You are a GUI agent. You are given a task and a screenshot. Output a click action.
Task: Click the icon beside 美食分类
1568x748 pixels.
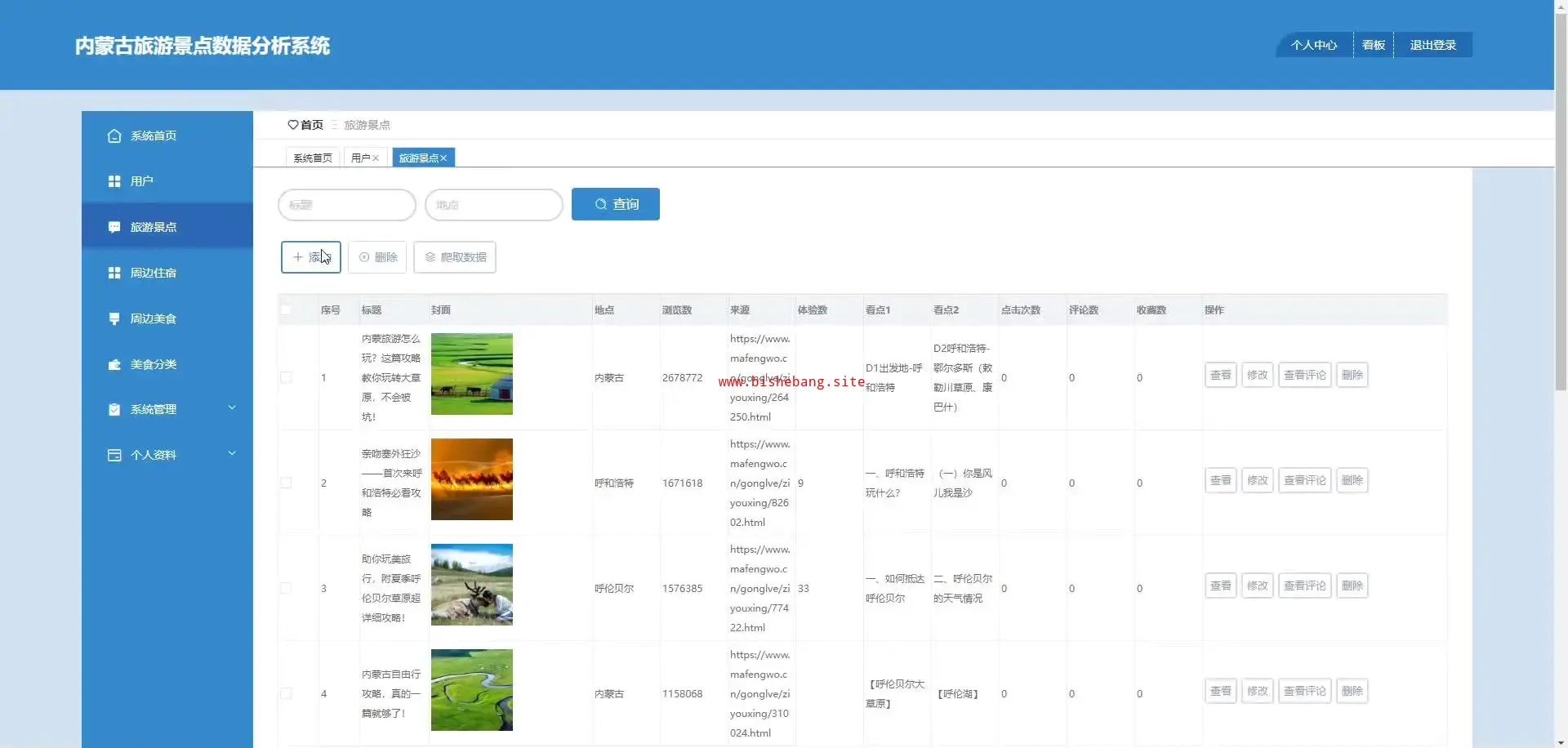click(114, 364)
